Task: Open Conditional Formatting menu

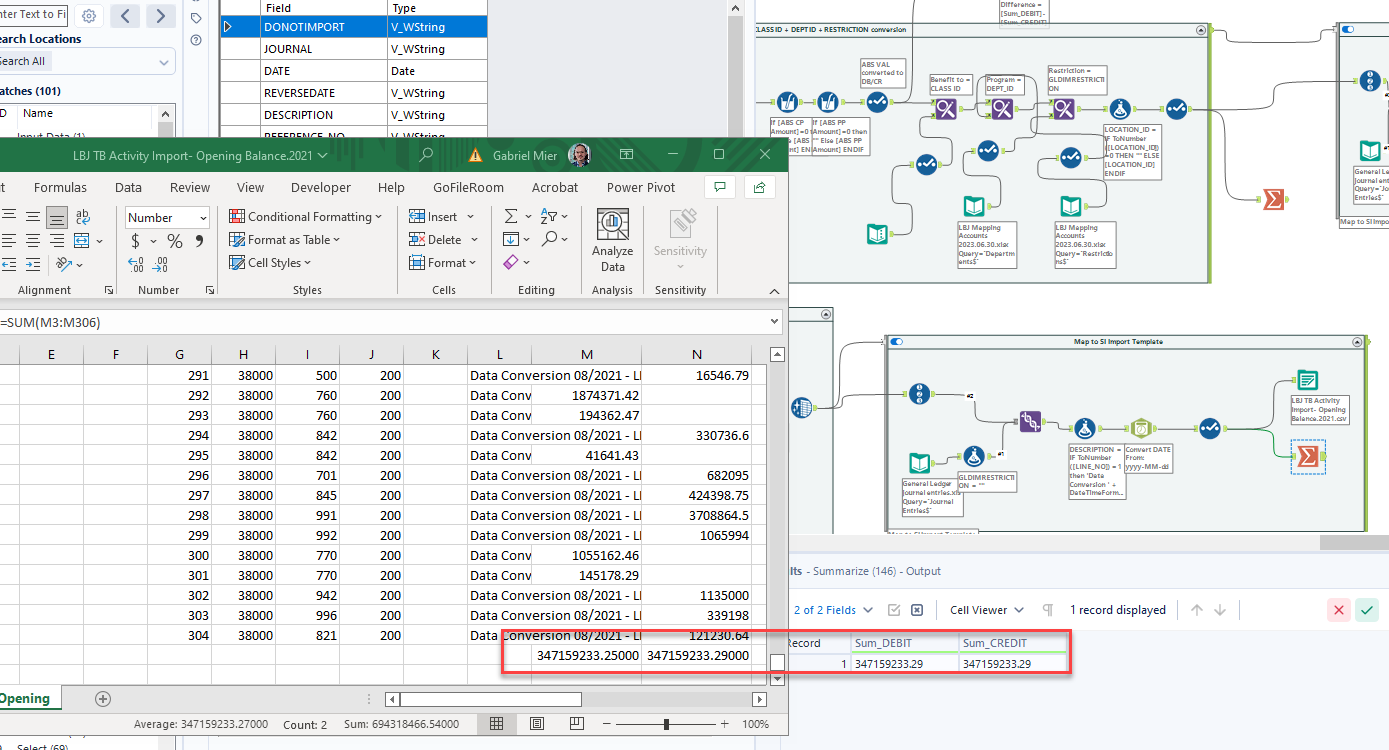Action: click(306, 217)
